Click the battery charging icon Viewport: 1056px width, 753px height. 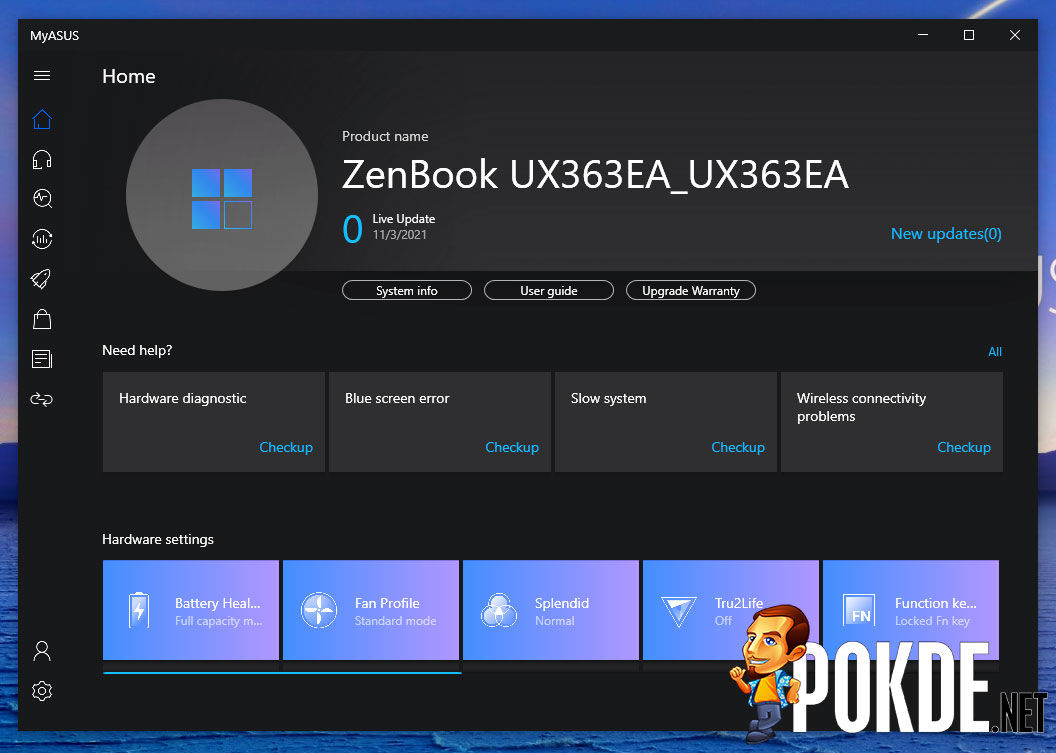point(139,610)
